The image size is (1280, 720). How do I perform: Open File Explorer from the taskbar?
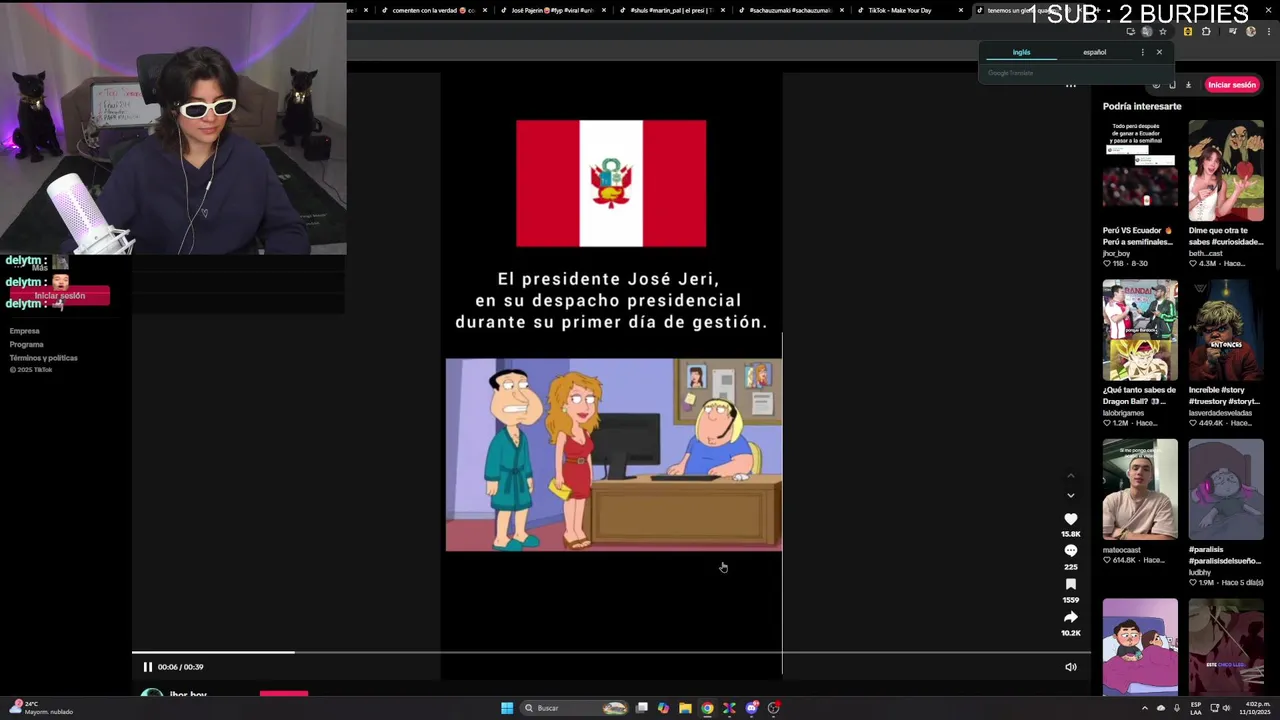tap(685, 708)
